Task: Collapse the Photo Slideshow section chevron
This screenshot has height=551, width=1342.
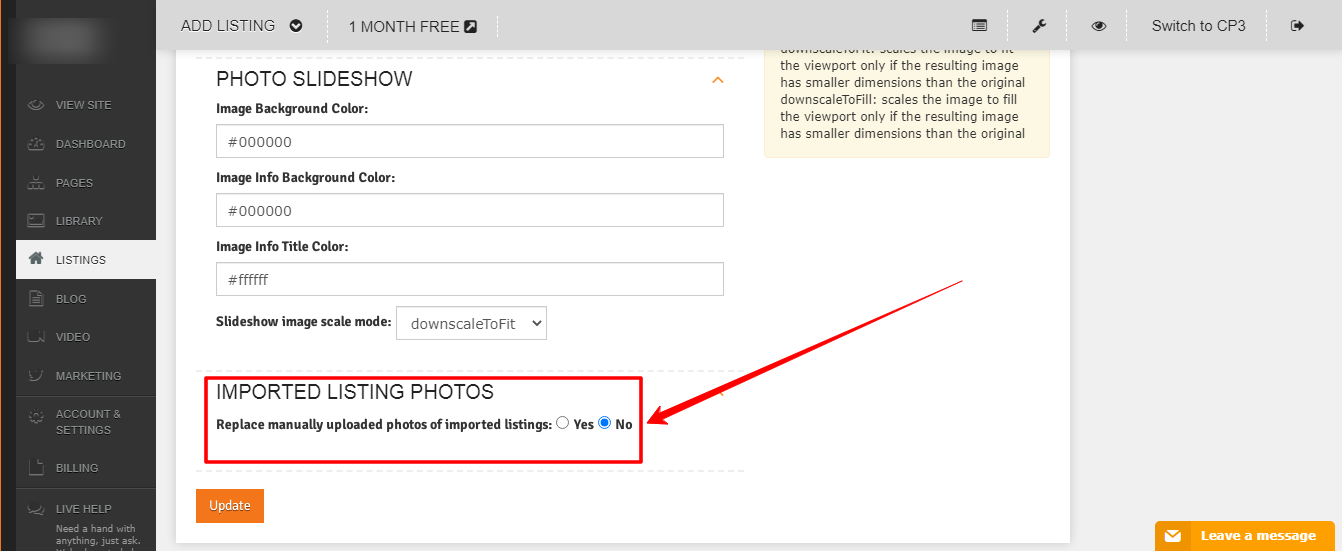Action: point(717,80)
